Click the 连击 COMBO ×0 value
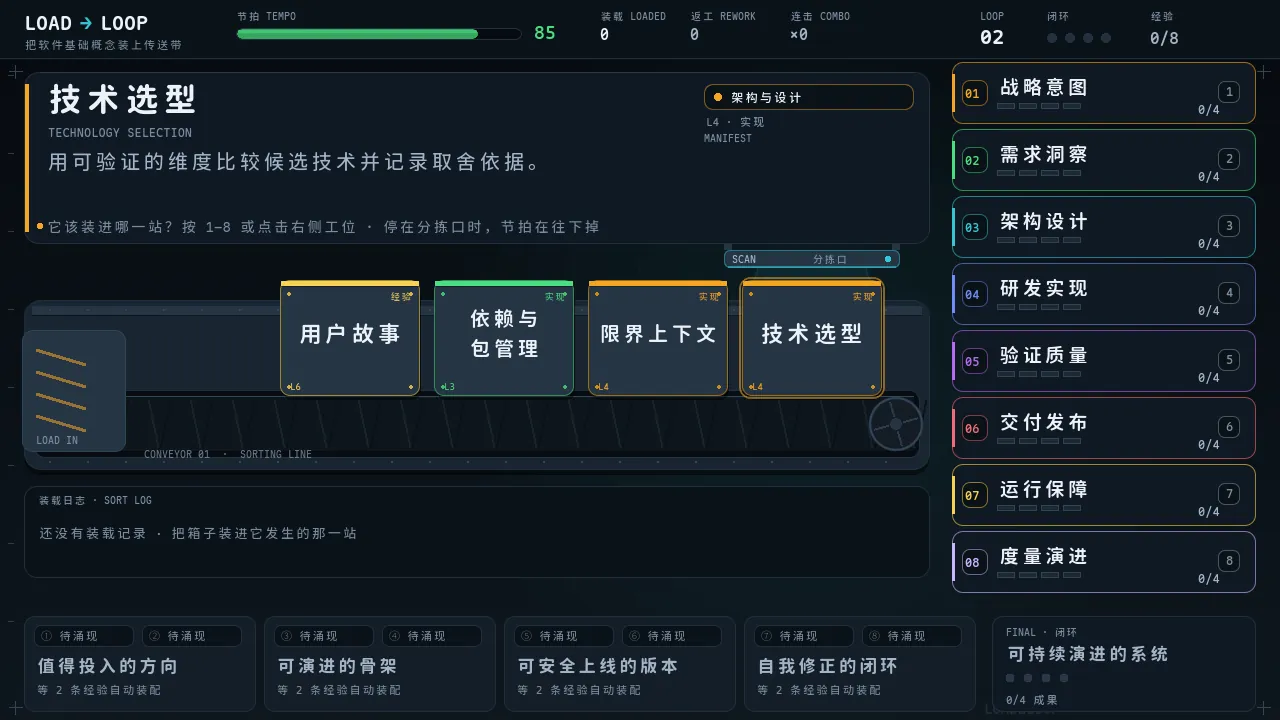This screenshot has width=1280, height=720. click(799, 34)
